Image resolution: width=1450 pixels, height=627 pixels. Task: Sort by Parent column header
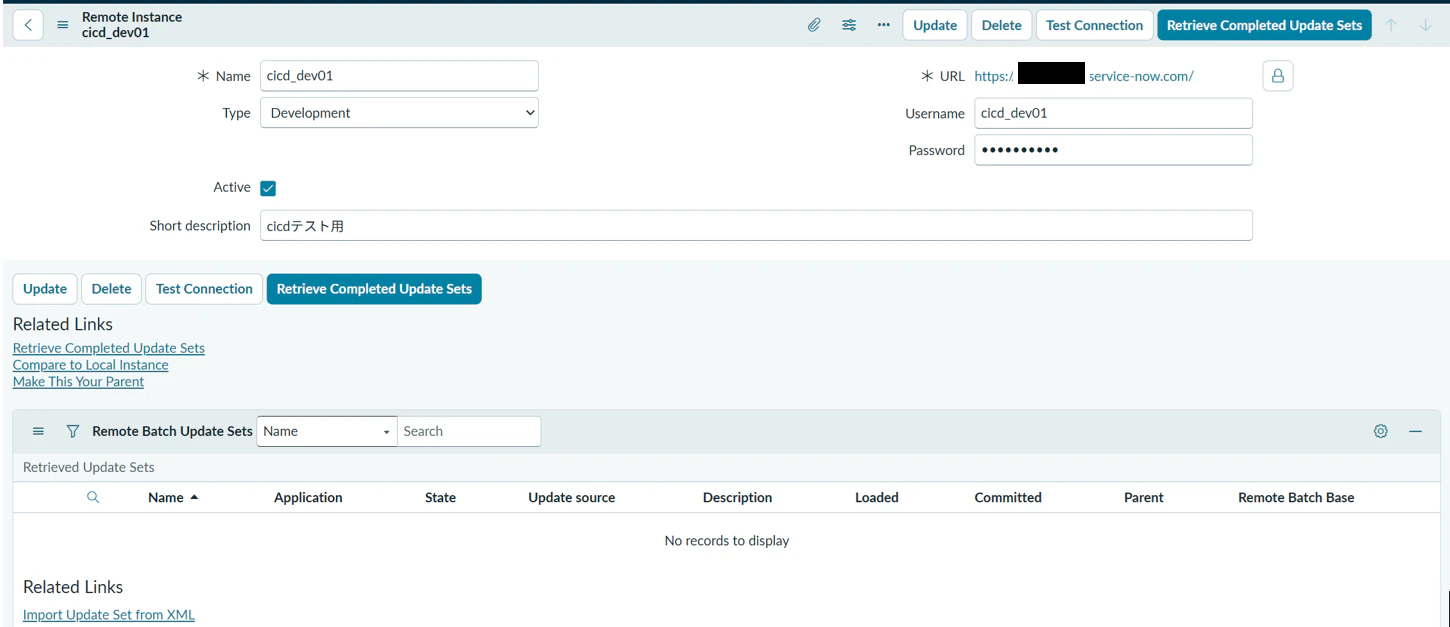(1144, 497)
